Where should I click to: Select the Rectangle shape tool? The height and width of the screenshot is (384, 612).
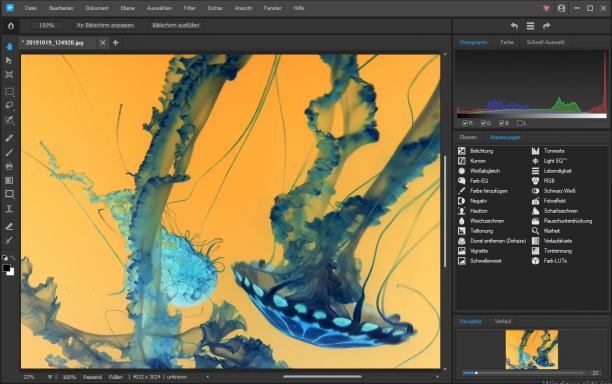[x=9, y=194]
